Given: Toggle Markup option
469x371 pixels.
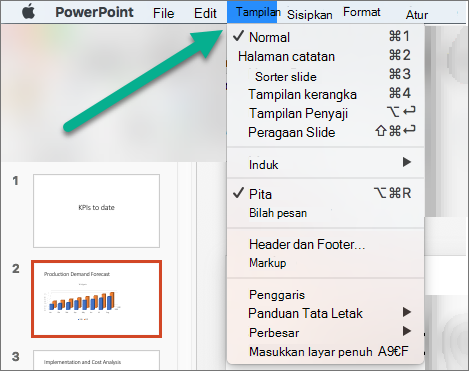Looking at the screenshot, I should click(x=325, y=263).
